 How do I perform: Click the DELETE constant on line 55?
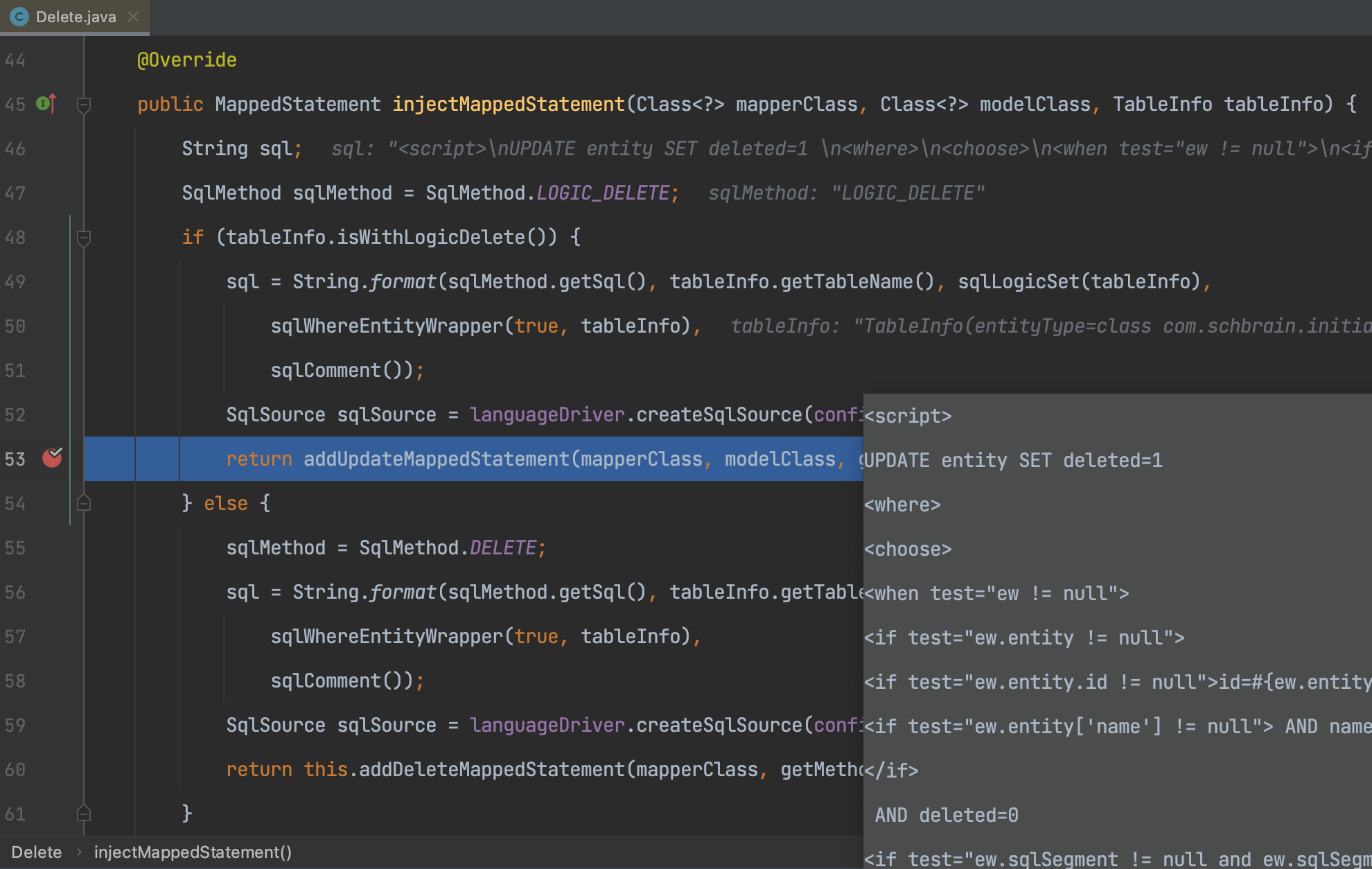[x=502, y=547]
